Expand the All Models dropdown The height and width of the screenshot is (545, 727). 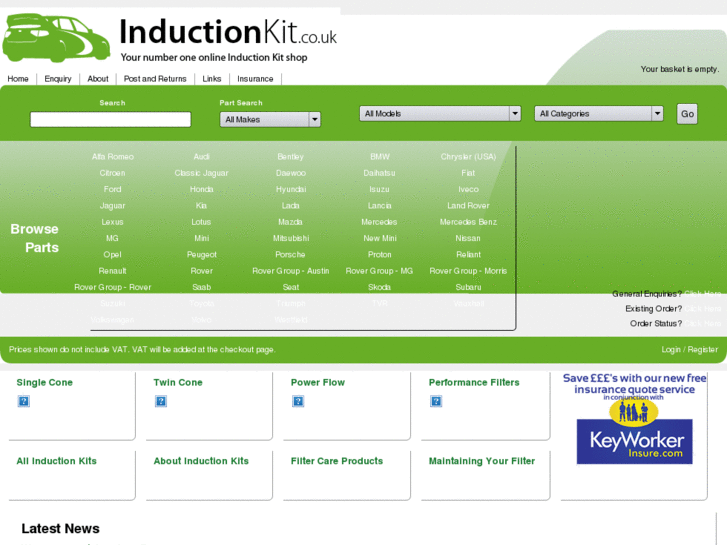pos(440,114)
